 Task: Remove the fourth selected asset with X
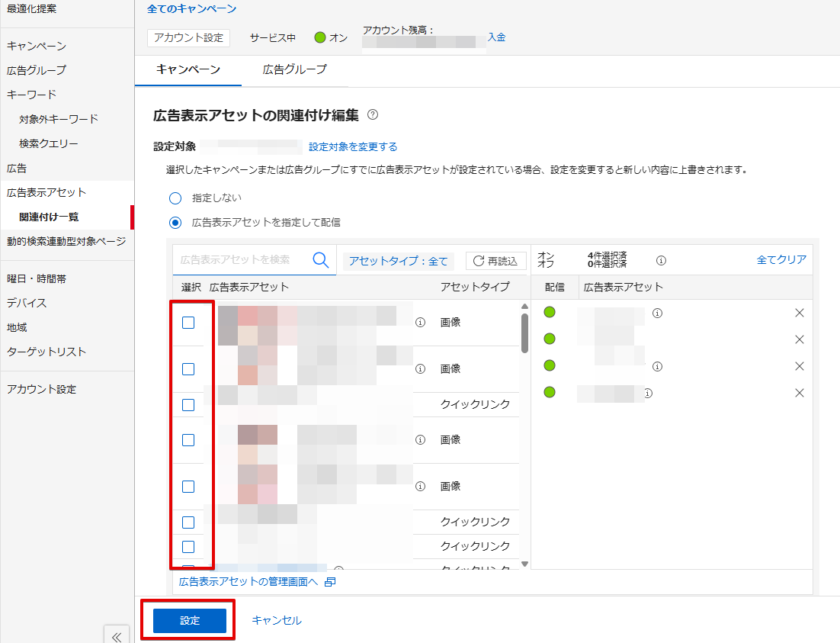coord(799,392)
